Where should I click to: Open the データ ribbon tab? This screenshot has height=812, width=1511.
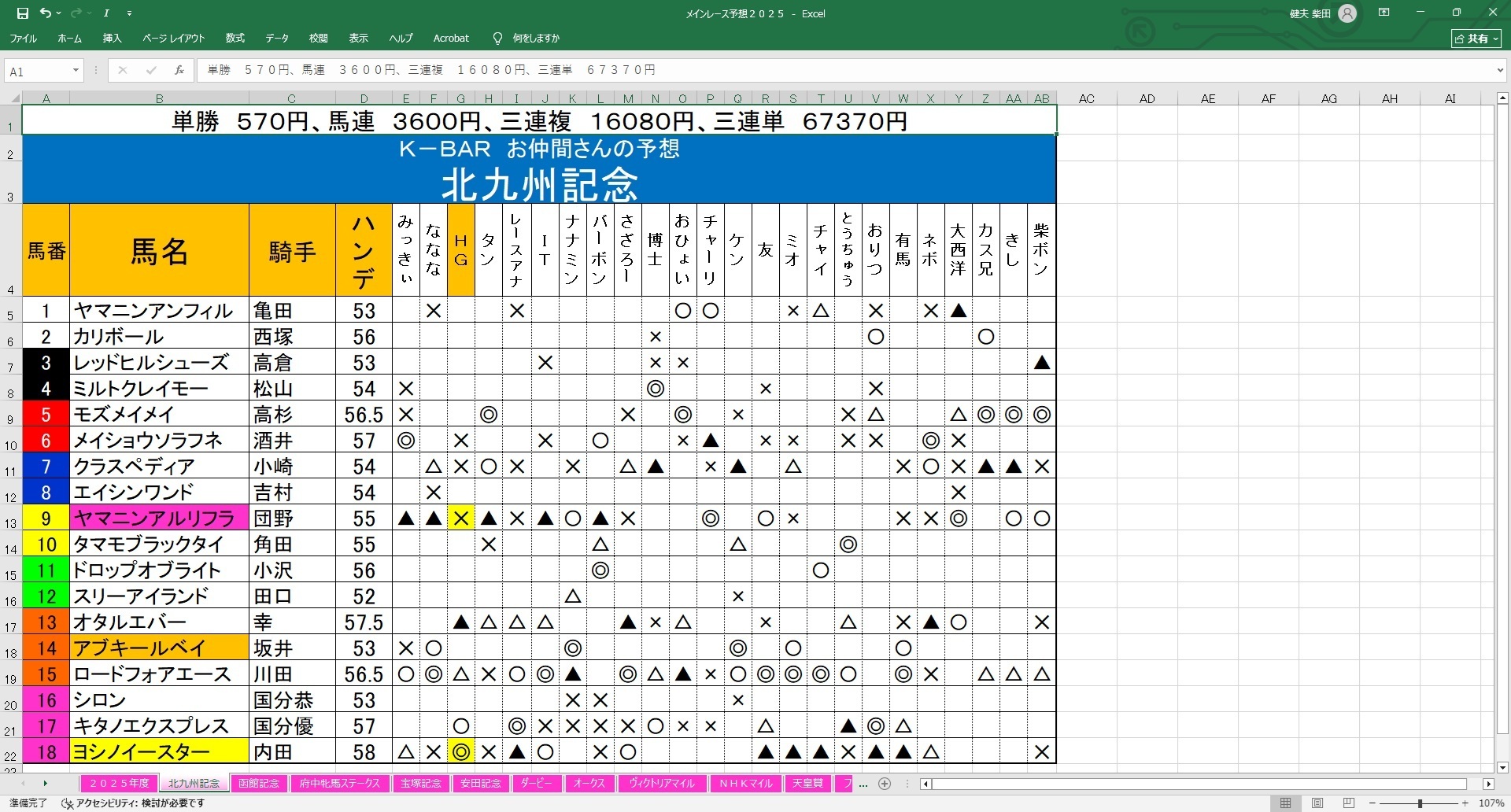pyautogui.click(x=276, y=38)
